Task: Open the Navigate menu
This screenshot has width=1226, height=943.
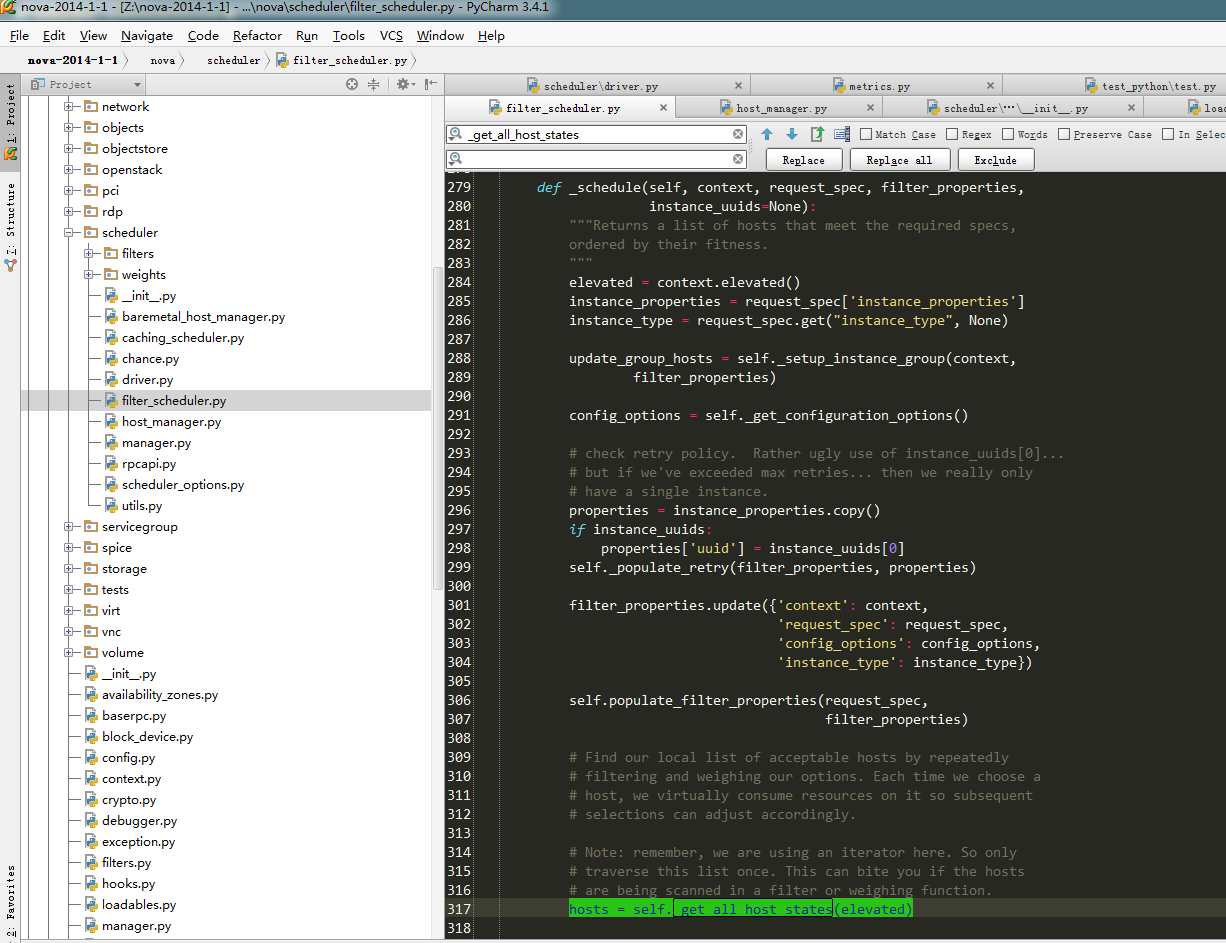Action: pyautogui.click(x=147, y=35)
